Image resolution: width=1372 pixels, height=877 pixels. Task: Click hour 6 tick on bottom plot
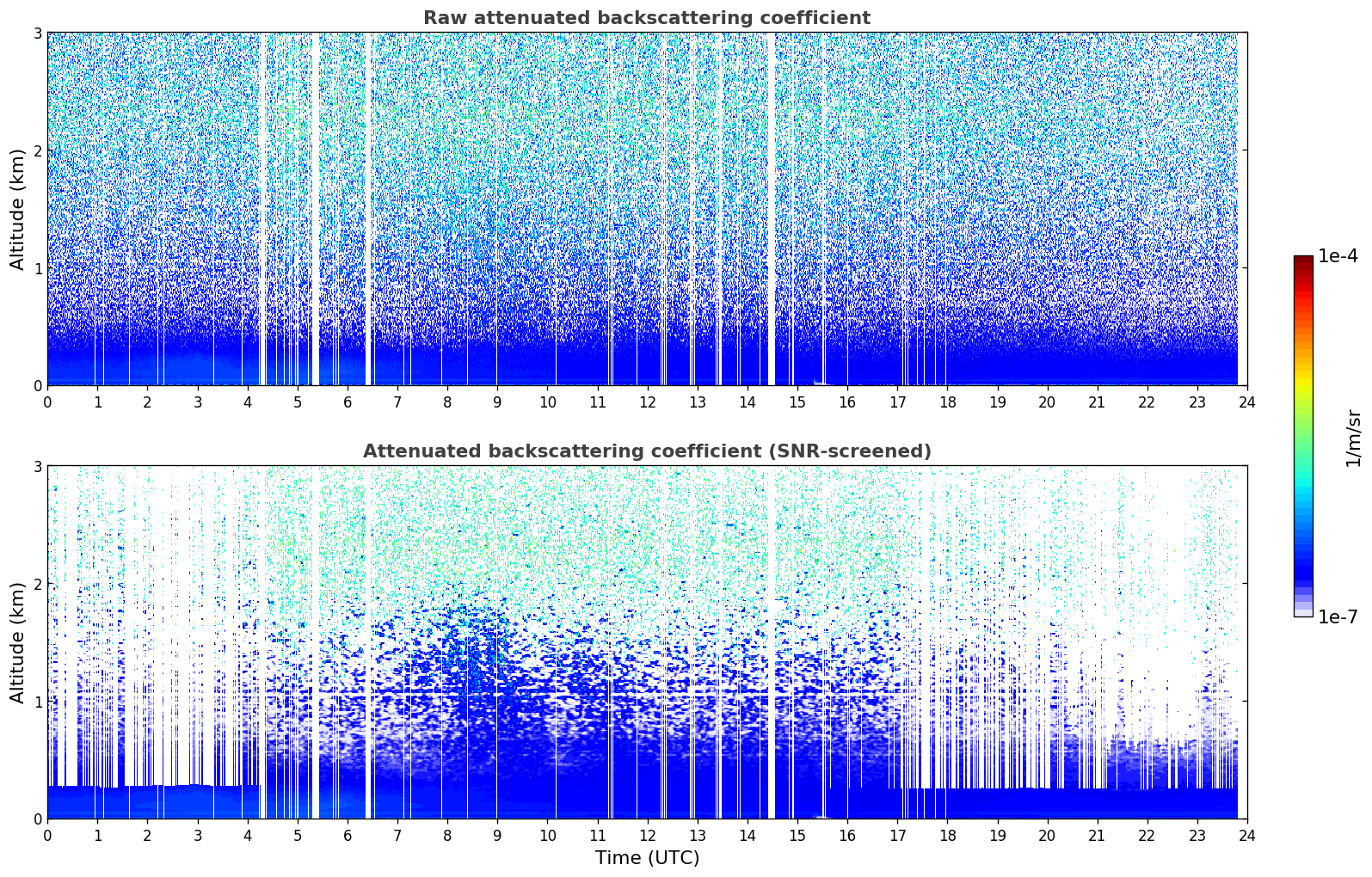(348, 835)
